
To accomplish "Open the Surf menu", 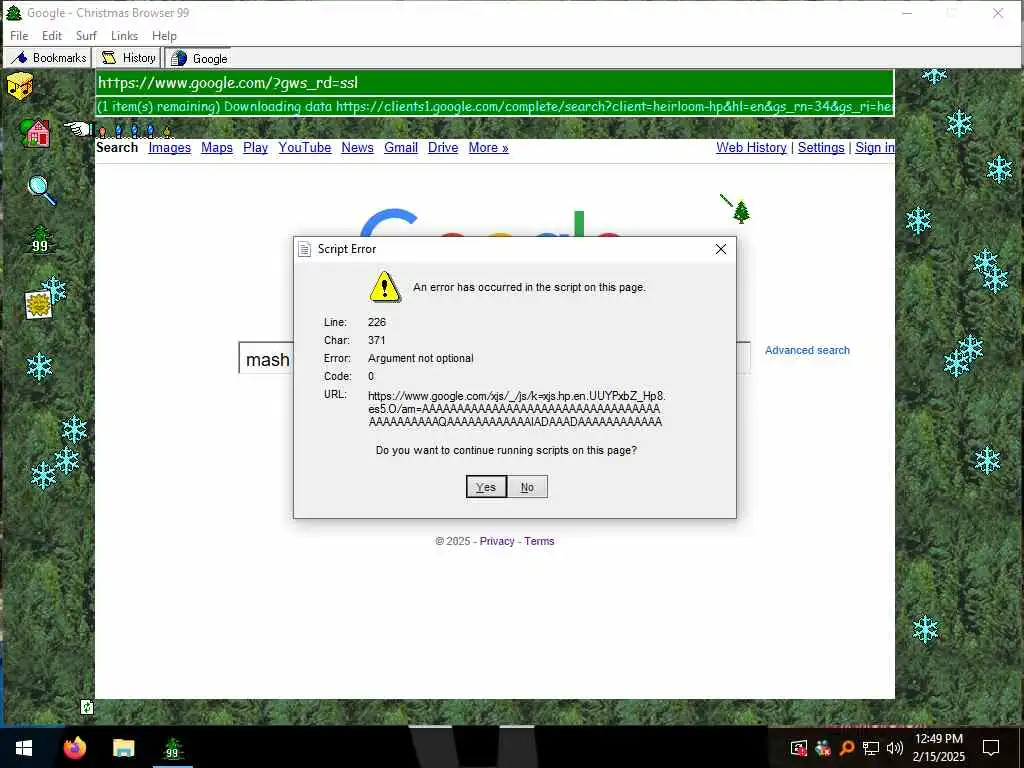I will click(86, 36).
